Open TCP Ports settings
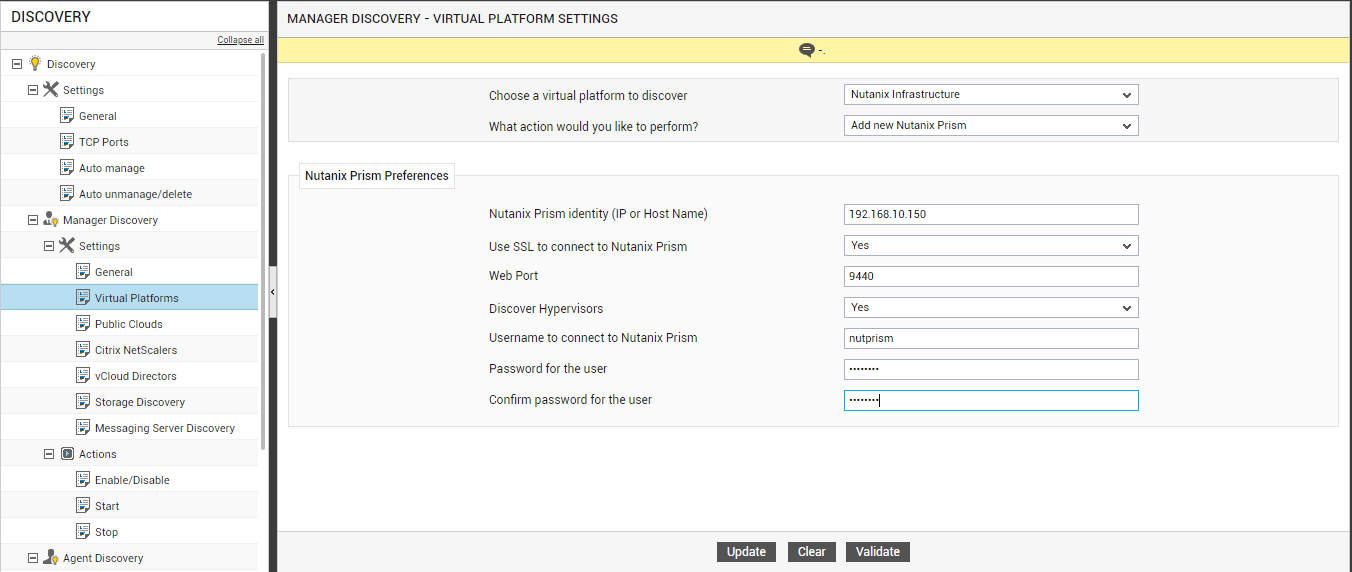This screenshot has width=1352, height=572. click(104, 142)
